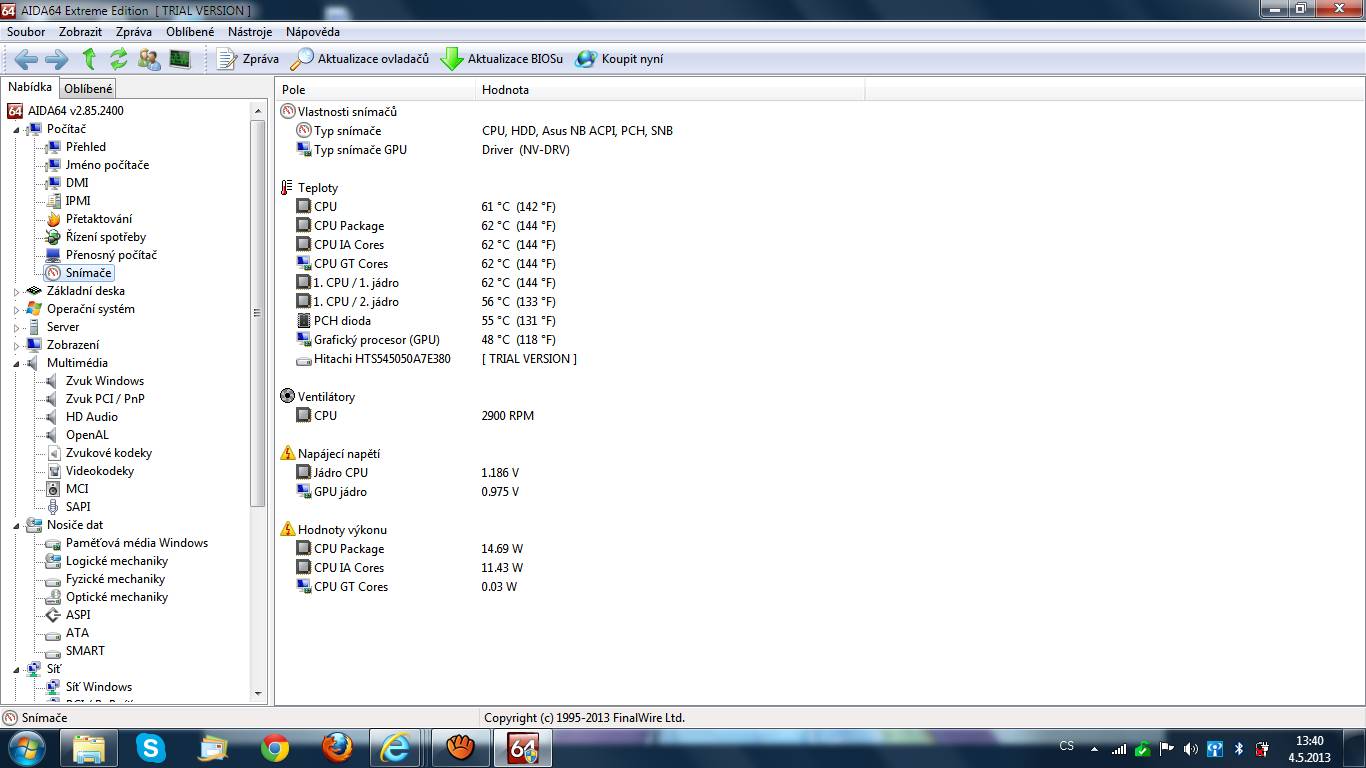Switch to the Oblíbené tab

[x=88, y=89]
